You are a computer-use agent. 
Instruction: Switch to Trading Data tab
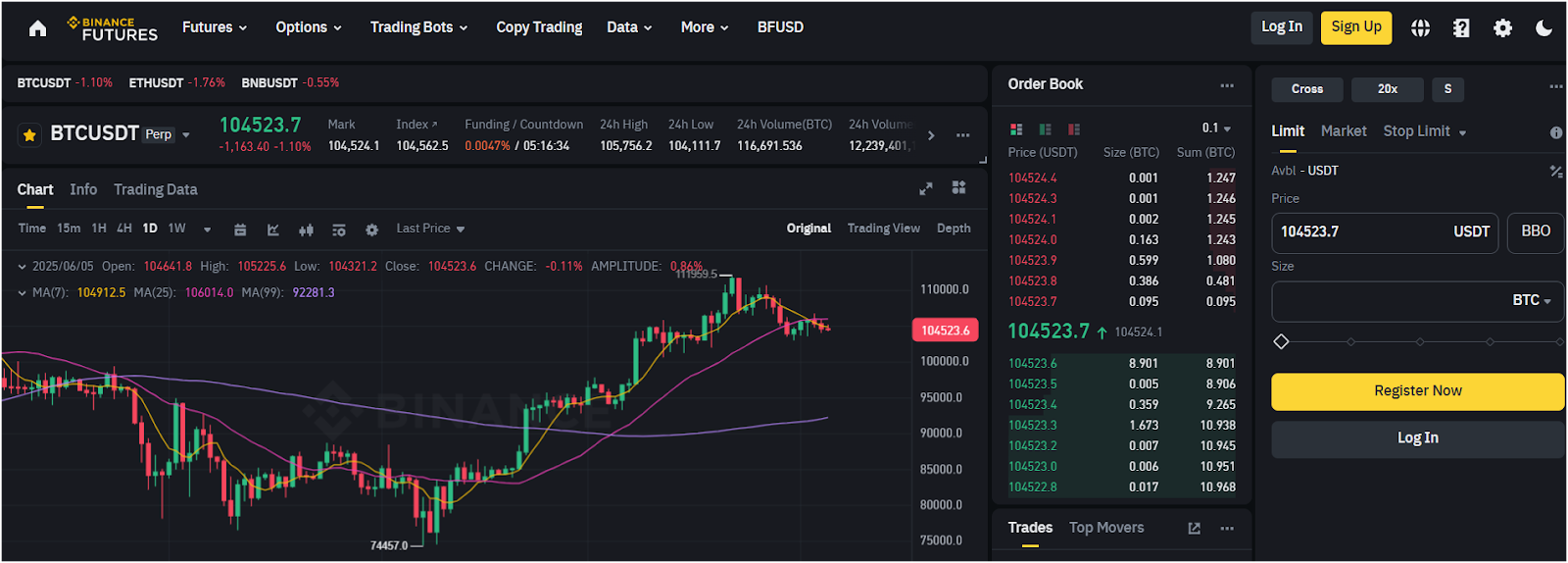tap(155, 189)
